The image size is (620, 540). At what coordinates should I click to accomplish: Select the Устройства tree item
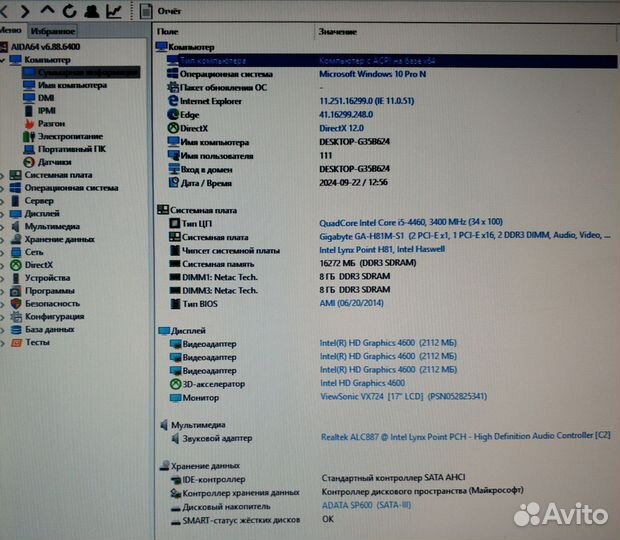coord(47,278)
